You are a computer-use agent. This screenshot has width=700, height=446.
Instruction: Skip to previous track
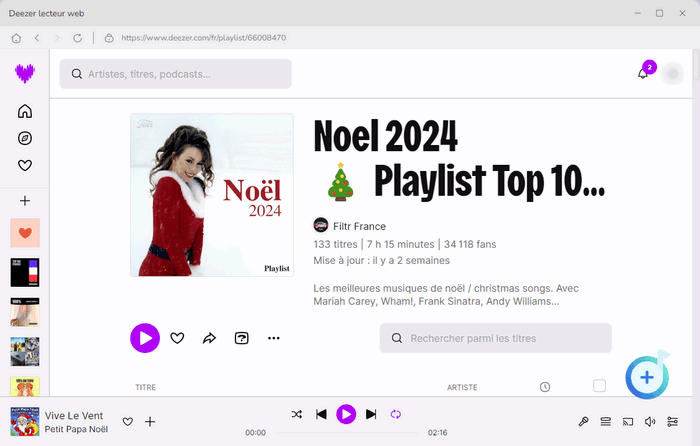tap(321, 414)
